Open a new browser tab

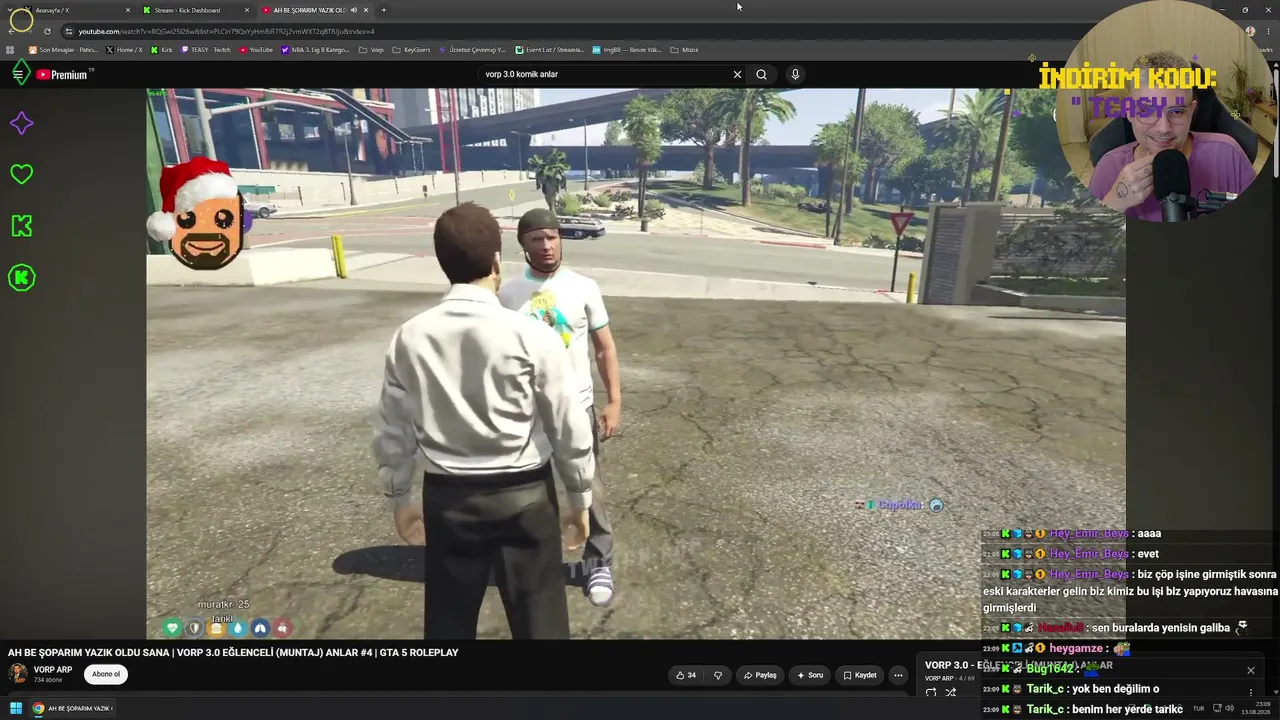pyautogui.click(x=384, y=10)
